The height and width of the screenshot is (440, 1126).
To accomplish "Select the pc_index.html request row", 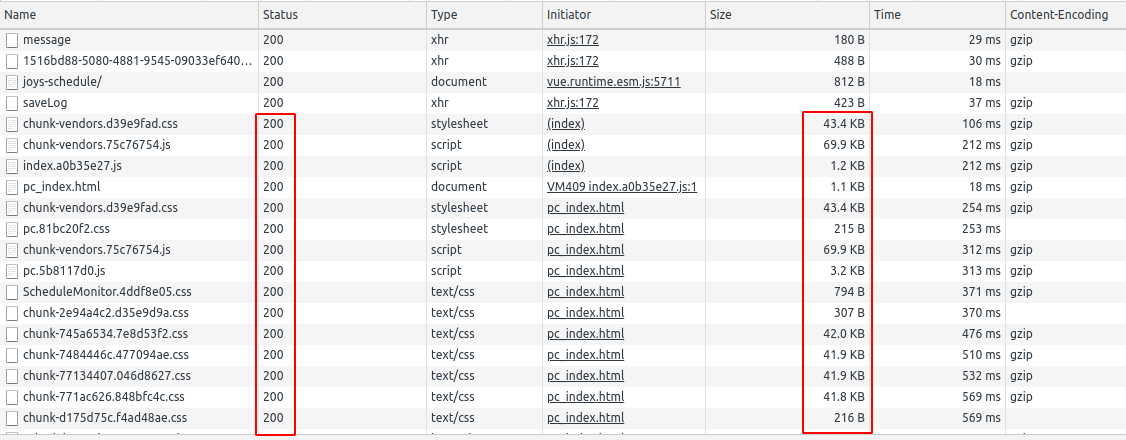I will point(62,187).
